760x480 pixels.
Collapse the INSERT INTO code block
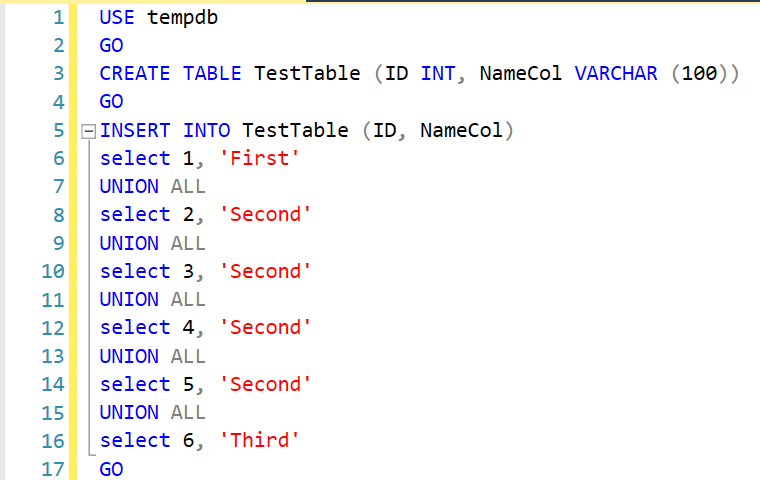coord(89,131)
